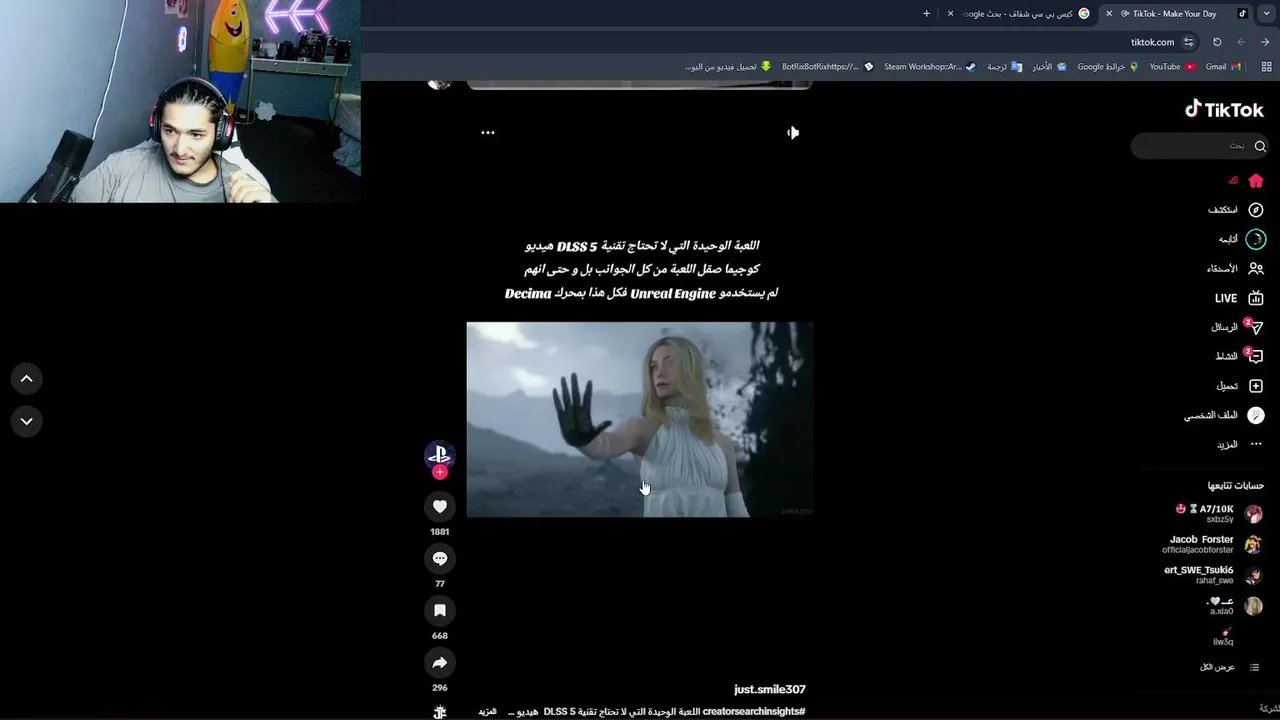Click the 668 saves count
This screenshot has width=1280, height=720.
[x=440, y=636]
